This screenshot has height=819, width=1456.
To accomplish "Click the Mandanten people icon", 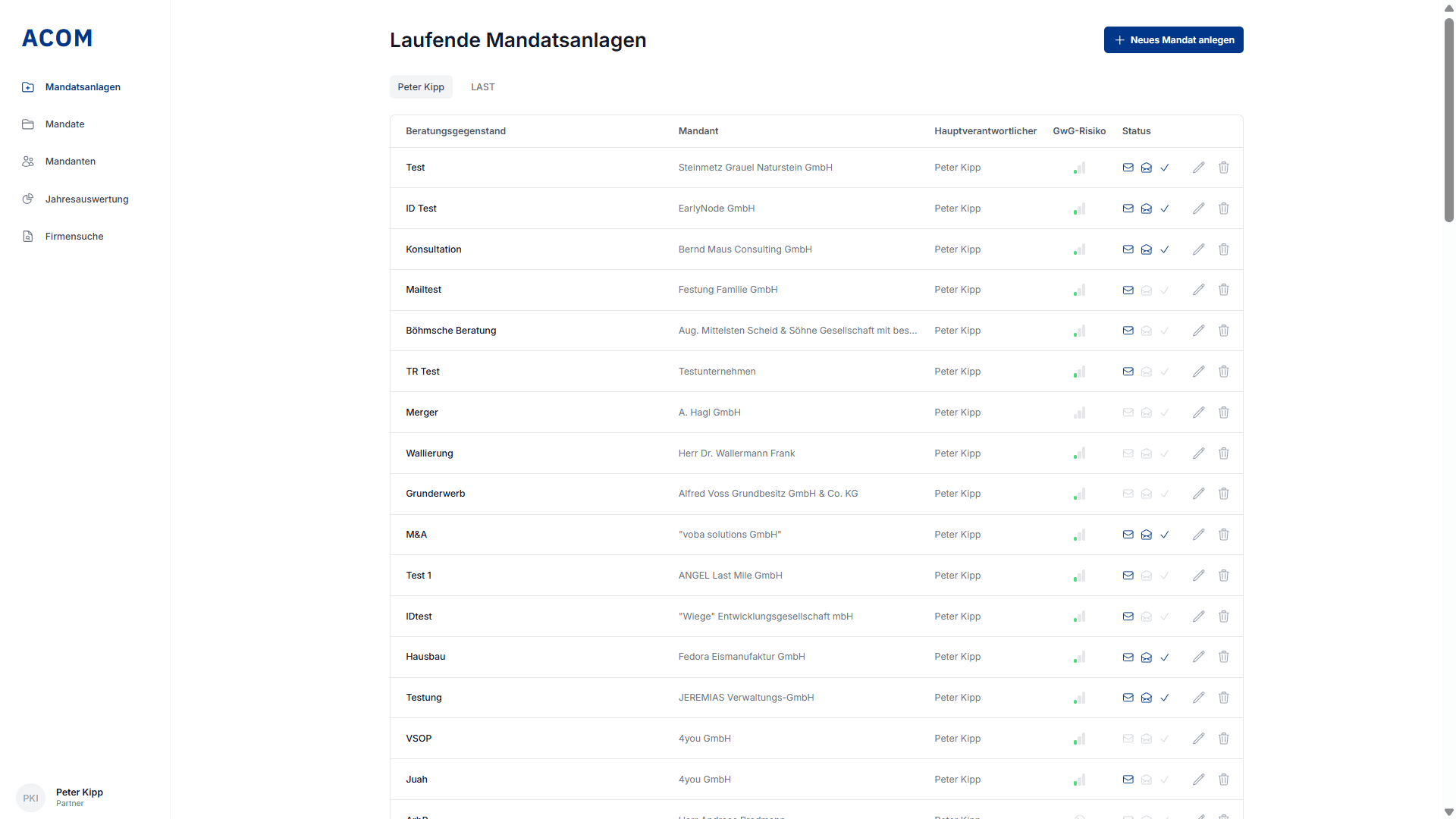I will (28, 161).
